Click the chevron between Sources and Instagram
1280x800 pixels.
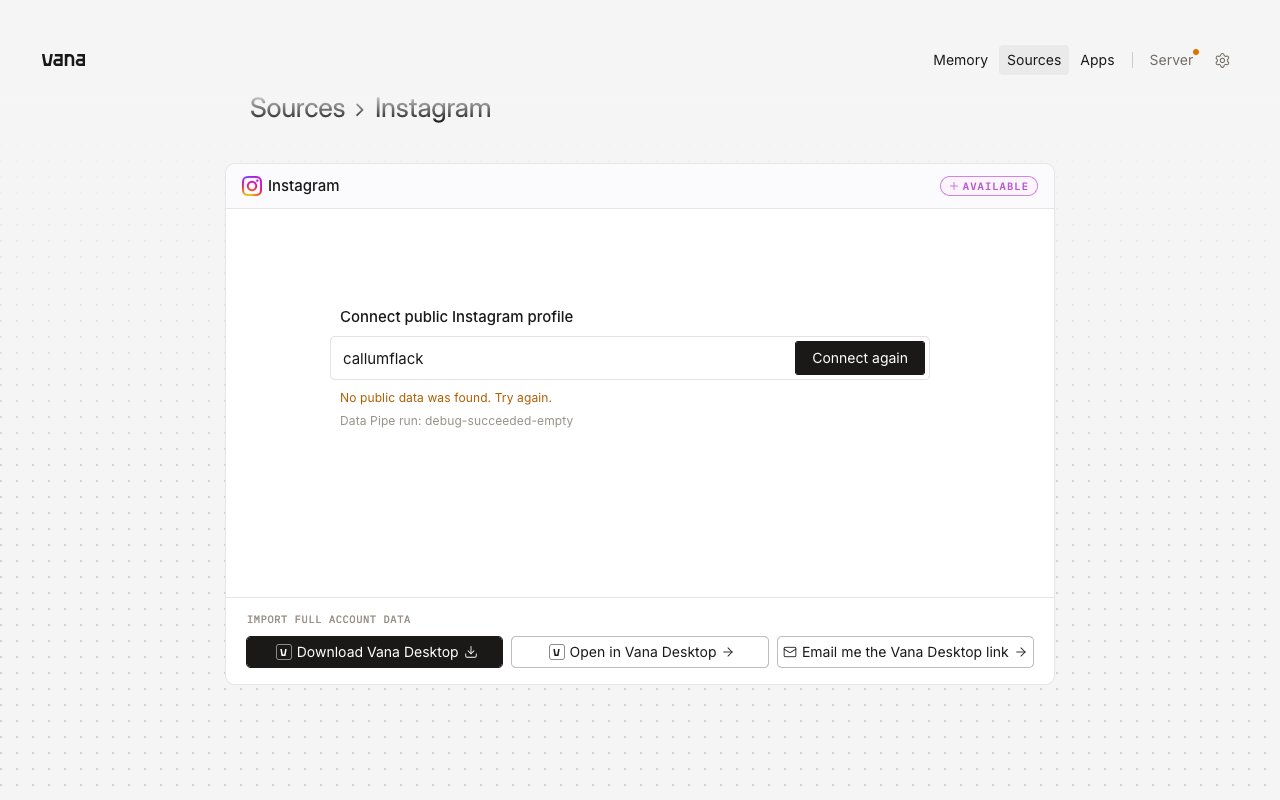[360, 110]
